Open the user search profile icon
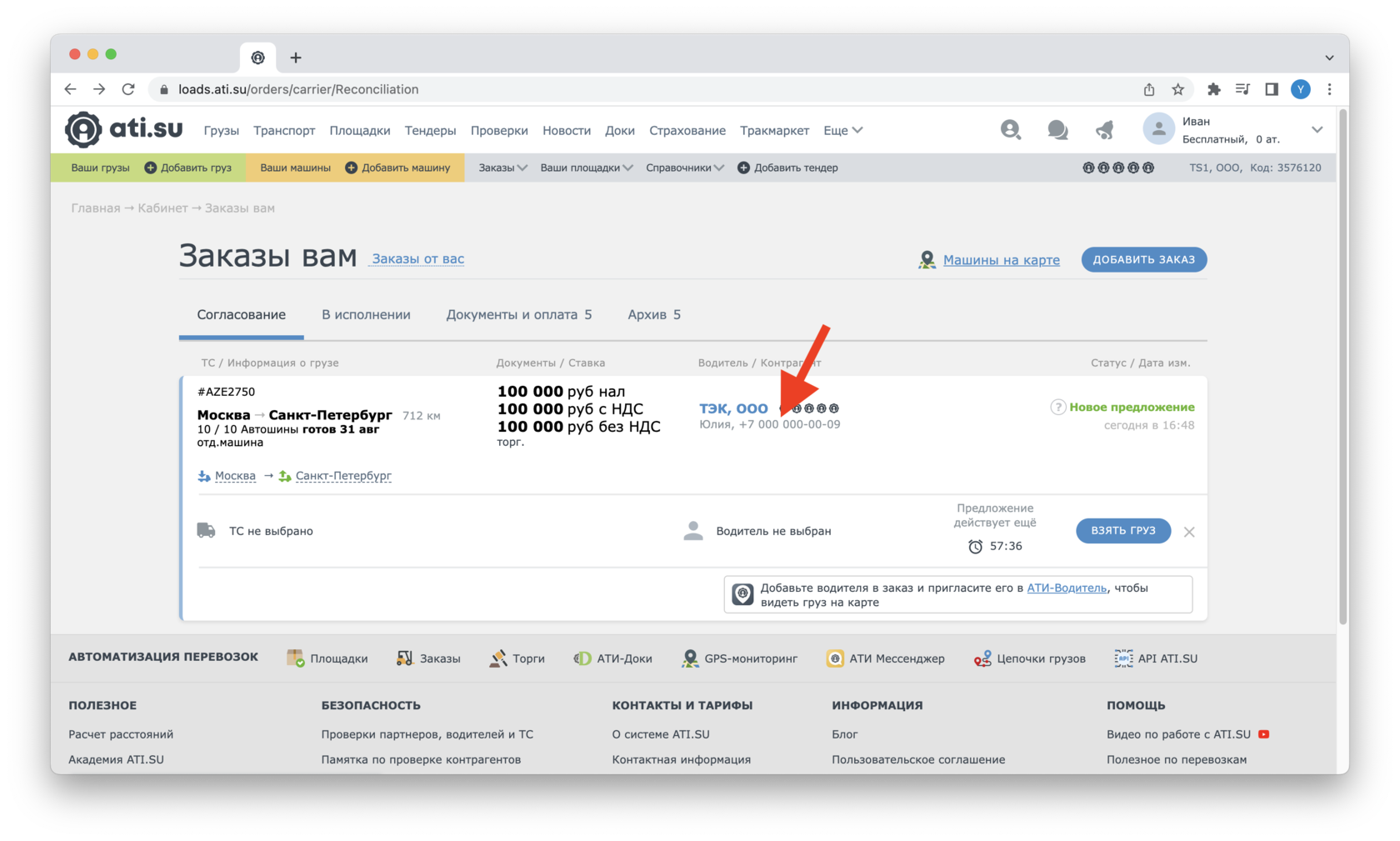The width and height of the screenshot is (1400, 841). [x=1010, y=130]
